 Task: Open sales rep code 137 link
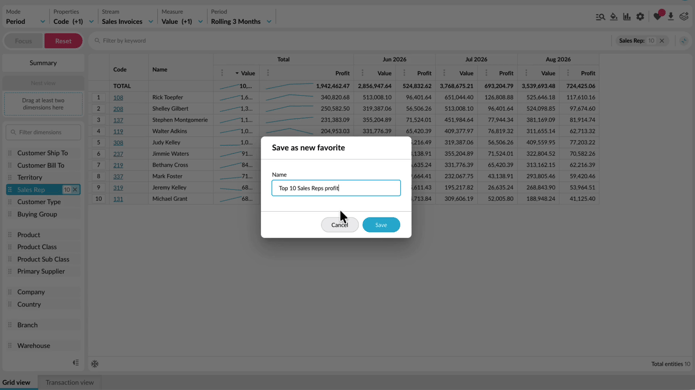[118, 120]
